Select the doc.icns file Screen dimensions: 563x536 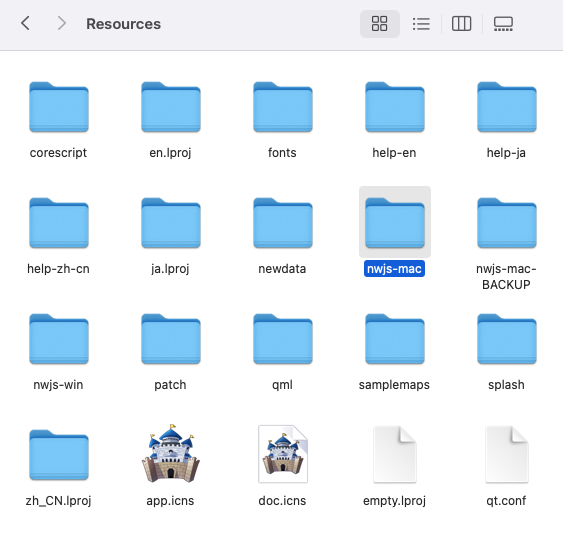[x=283, y=454]
